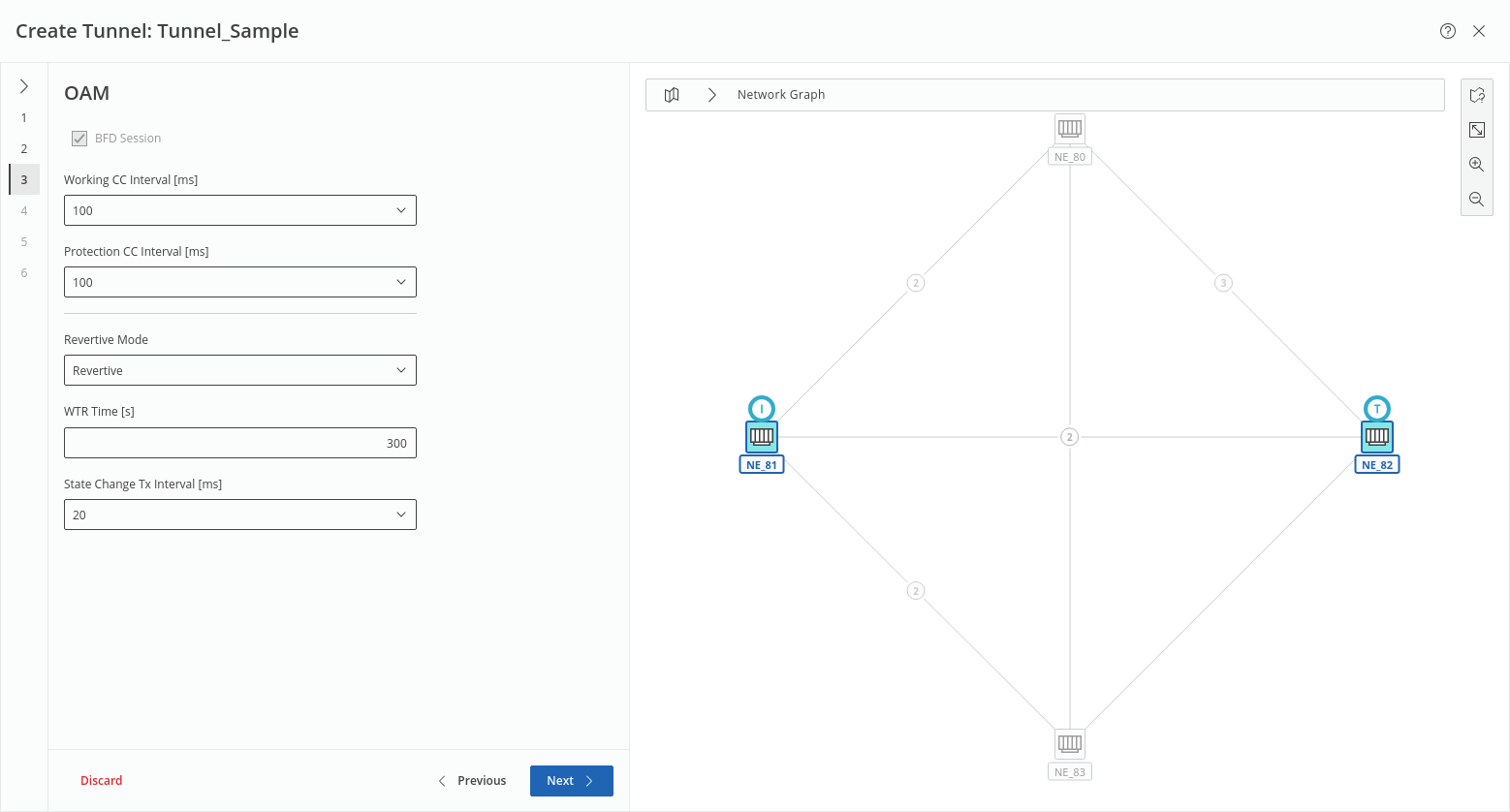Zoom in on the network graph
Viewport: 1510px width, 812px height.
point(1476,165)
